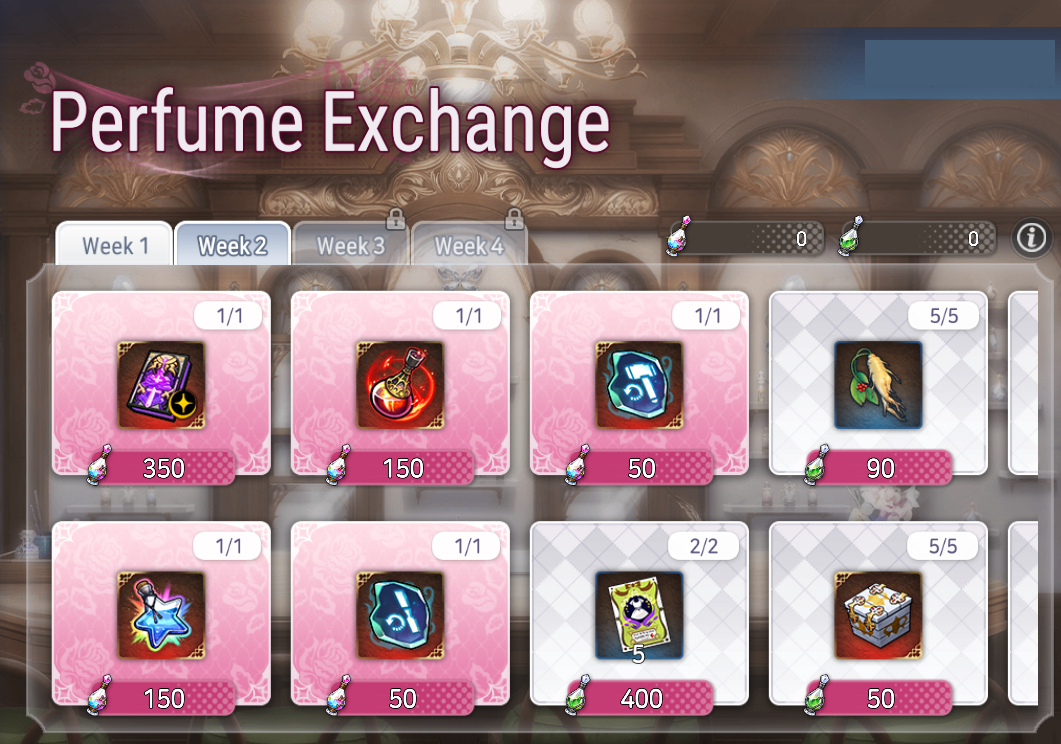
Task: Buy spellbook for 350 perfume
Action: pos(162,468)
